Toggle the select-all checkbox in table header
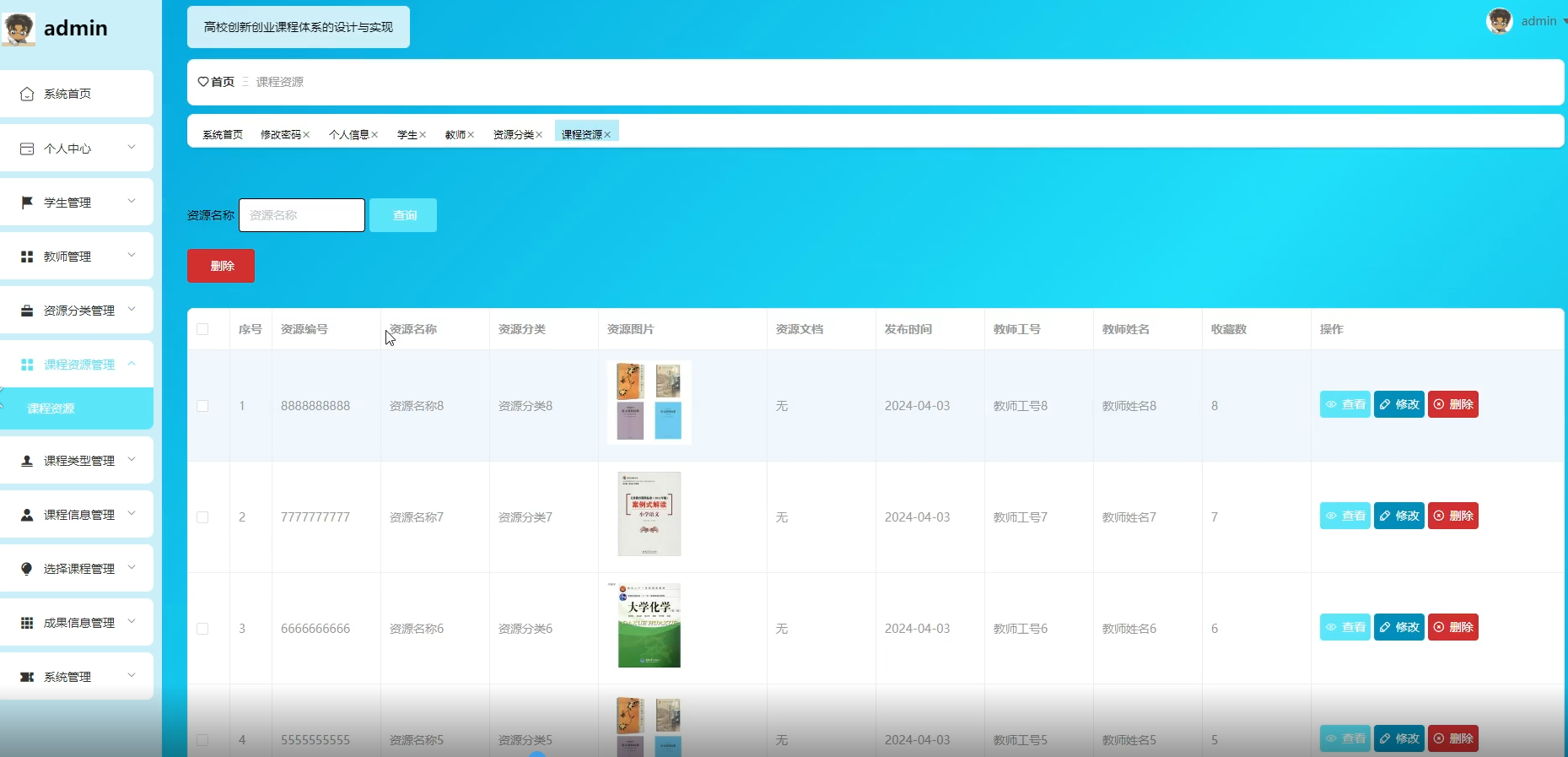The width and height of the screenshot is (1568, 757). [x=202, y=329]
